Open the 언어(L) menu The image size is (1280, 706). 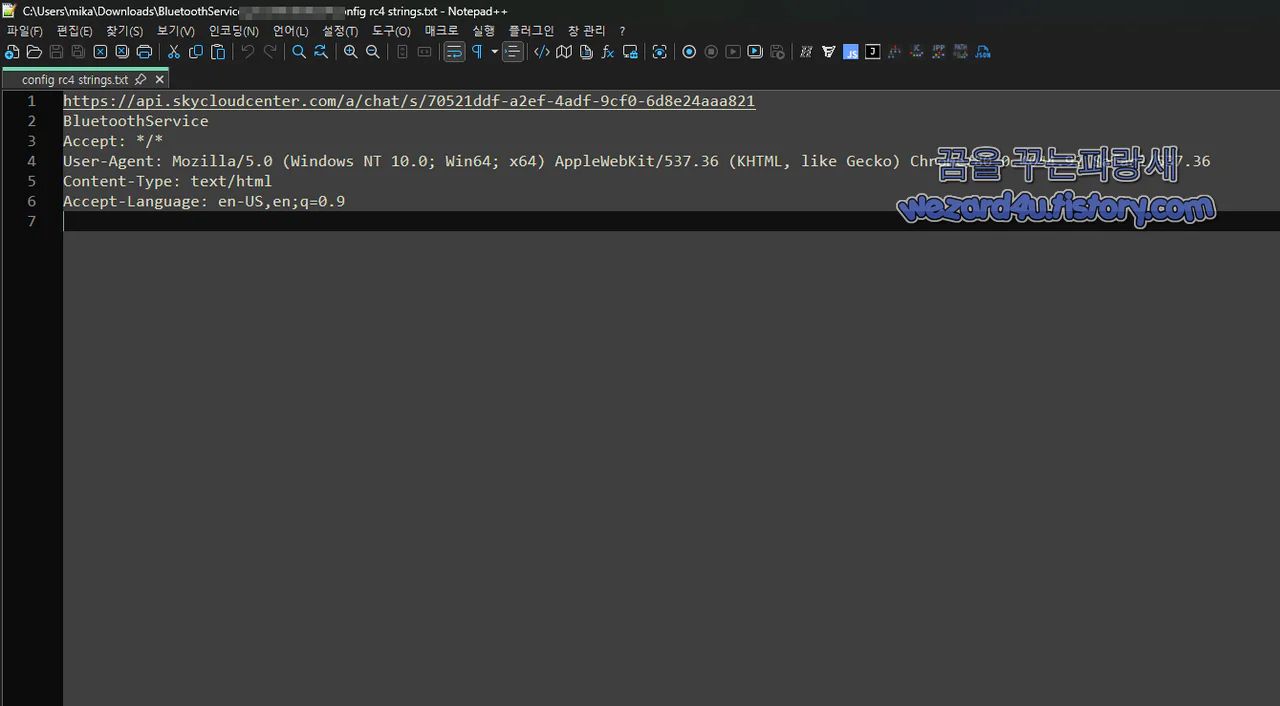[x=291, y=31]
